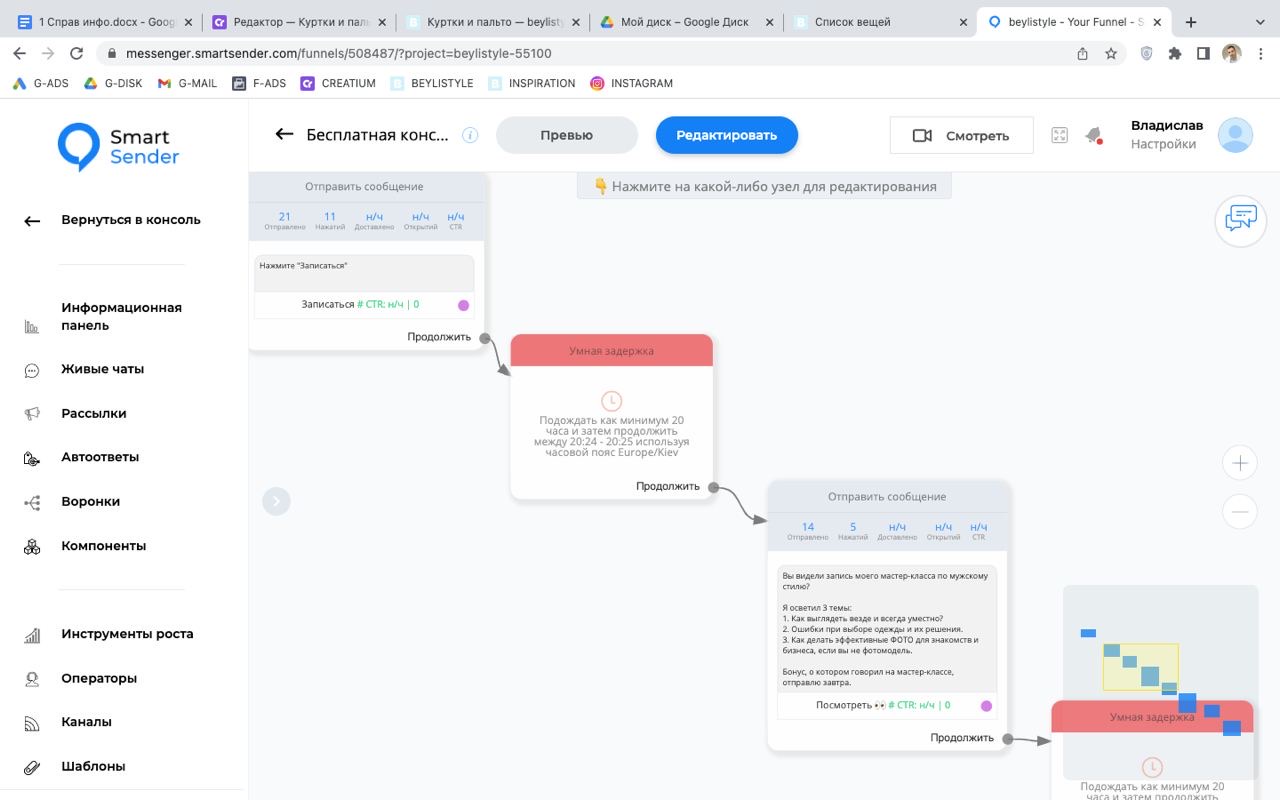
Task: Zoom out the funnel canvas
Action: point(1240,511)
